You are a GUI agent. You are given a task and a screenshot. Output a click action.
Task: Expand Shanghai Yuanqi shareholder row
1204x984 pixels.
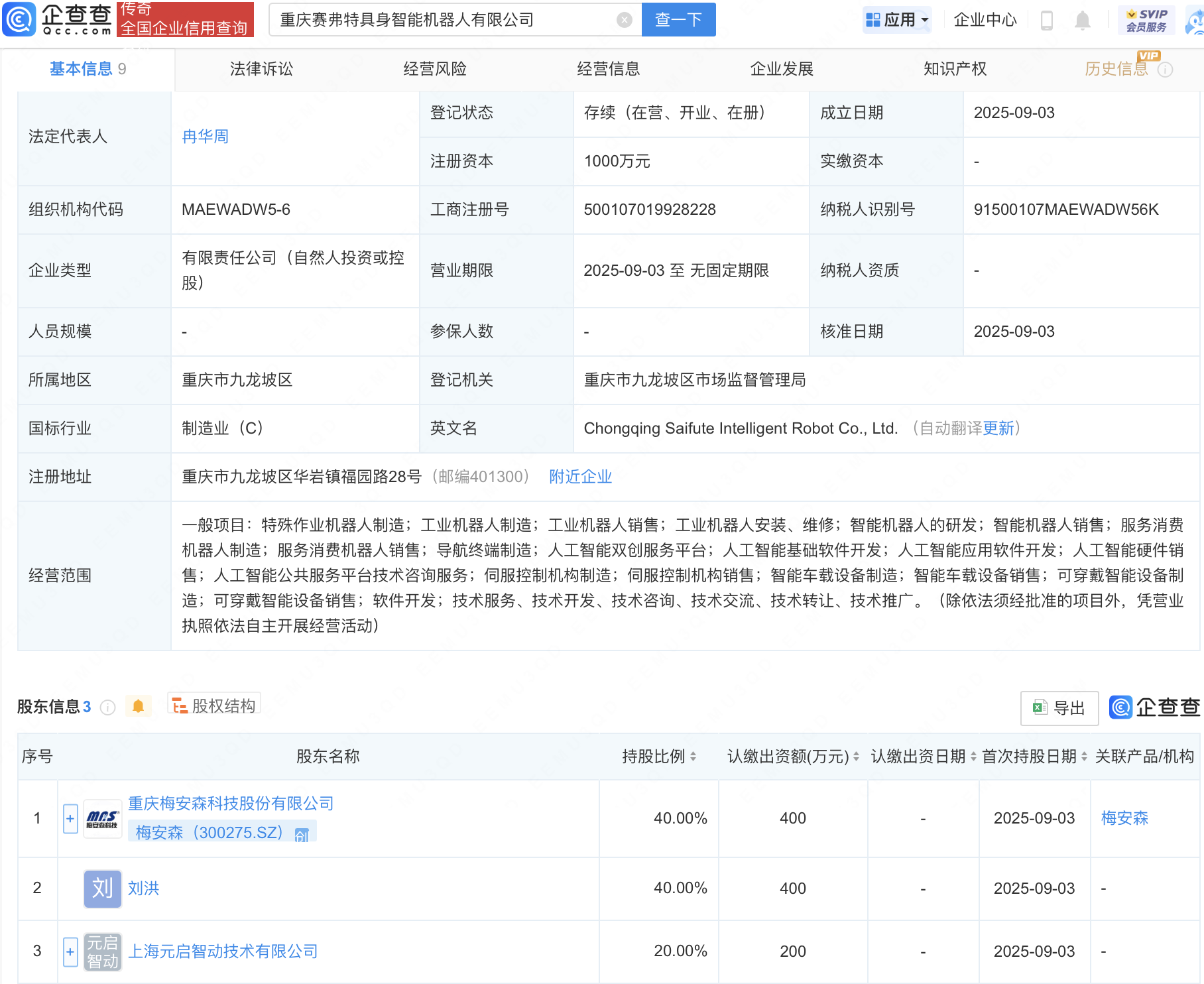pyautogui.click(x=70, y=952)
